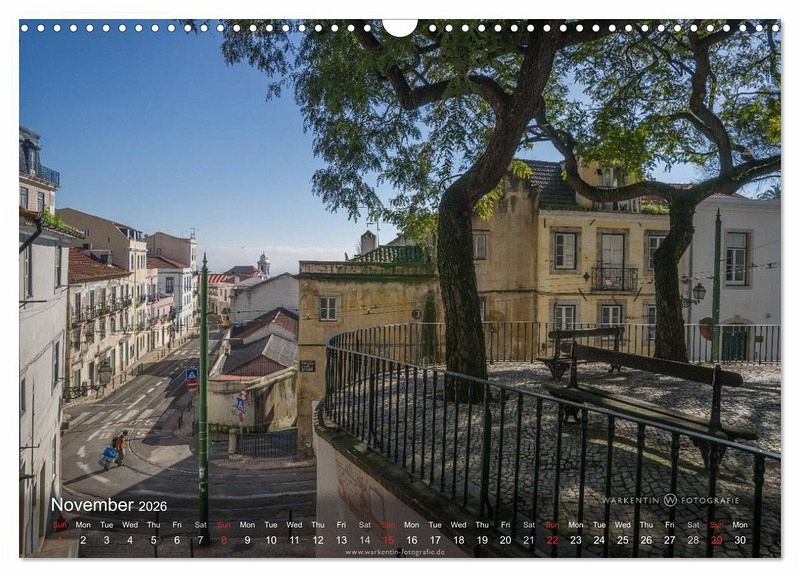Select date 24 in the calendar row

point(599,540)
